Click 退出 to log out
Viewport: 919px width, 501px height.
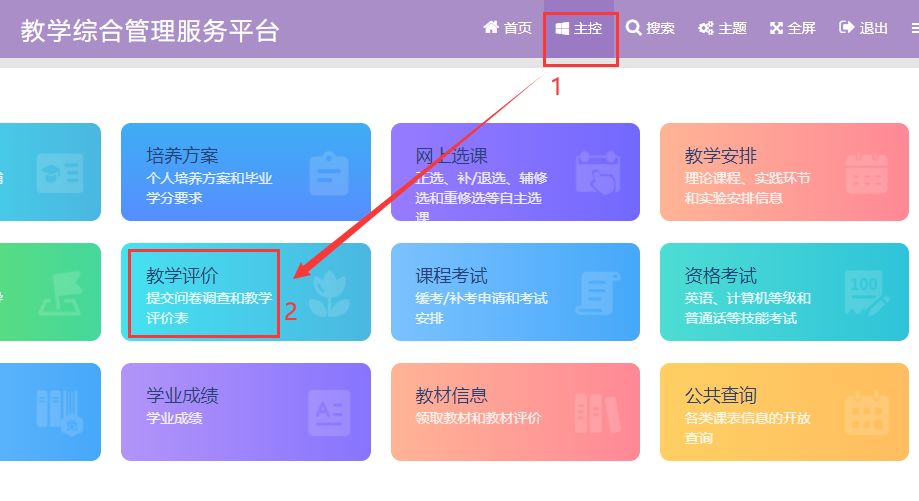click(x=863, y=28)
